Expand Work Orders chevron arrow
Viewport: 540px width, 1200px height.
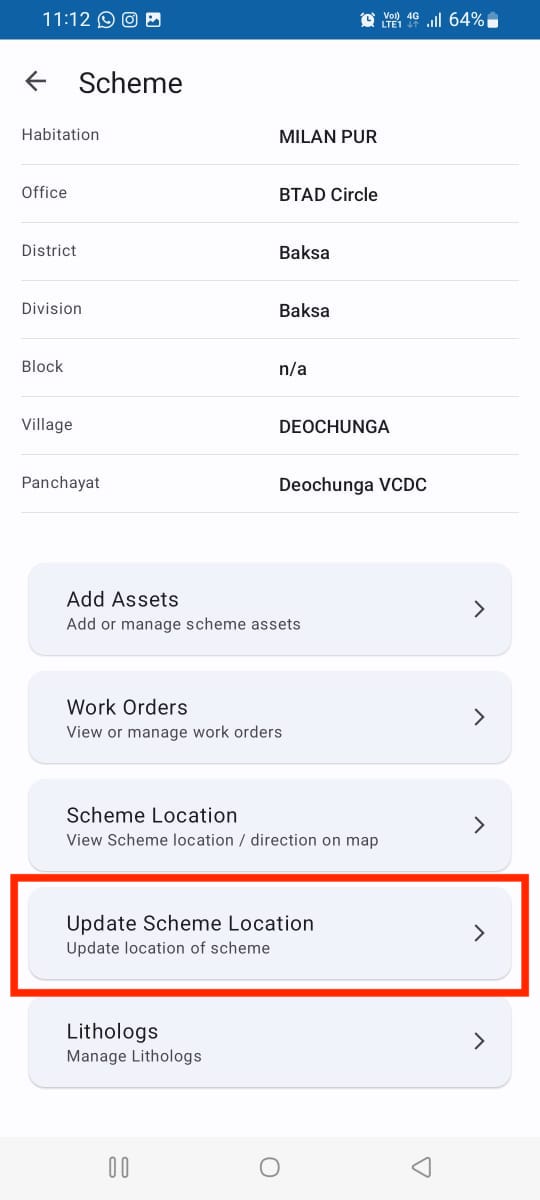click(479, 717)
